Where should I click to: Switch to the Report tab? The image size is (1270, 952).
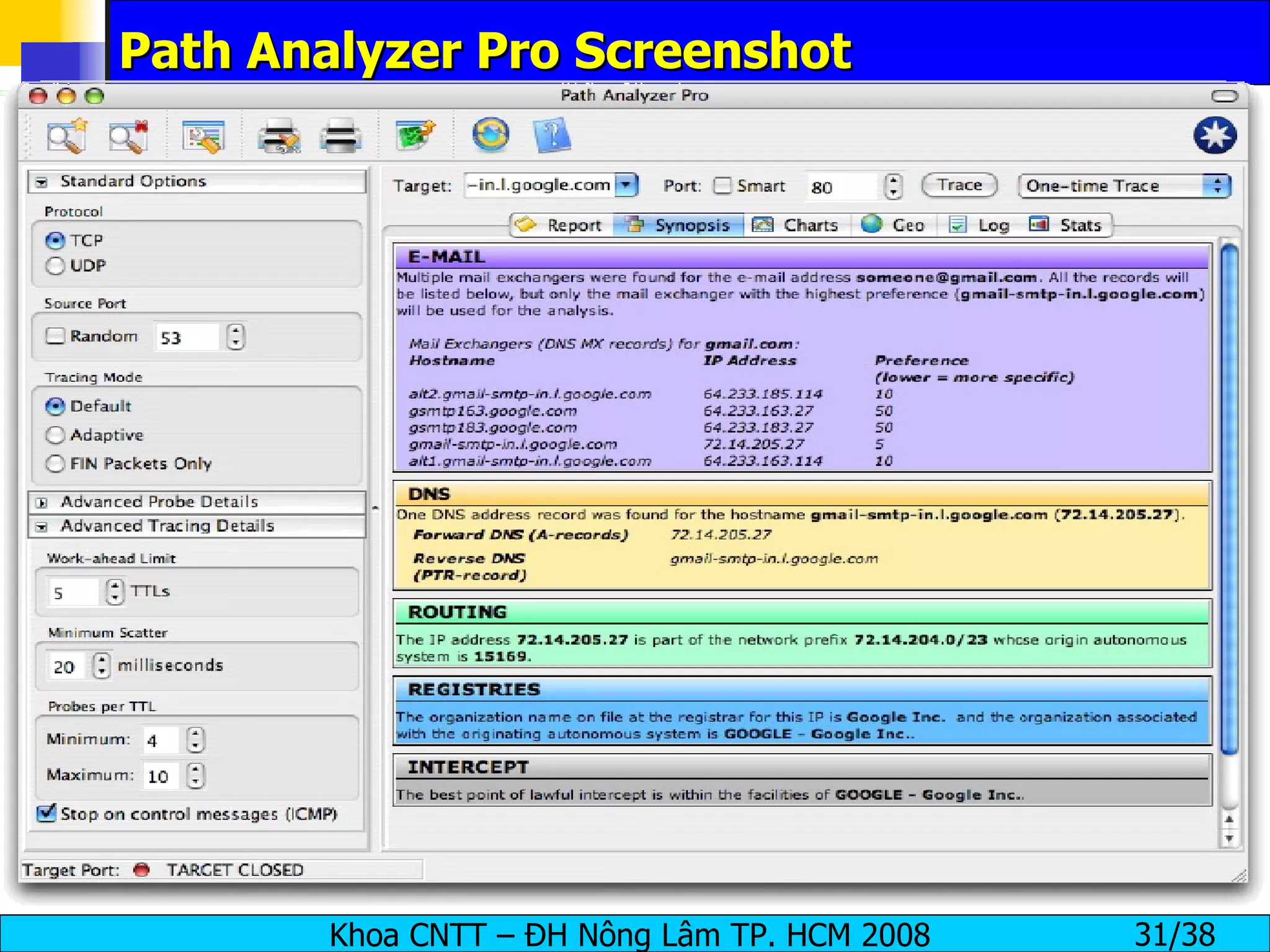click(561, 225)
